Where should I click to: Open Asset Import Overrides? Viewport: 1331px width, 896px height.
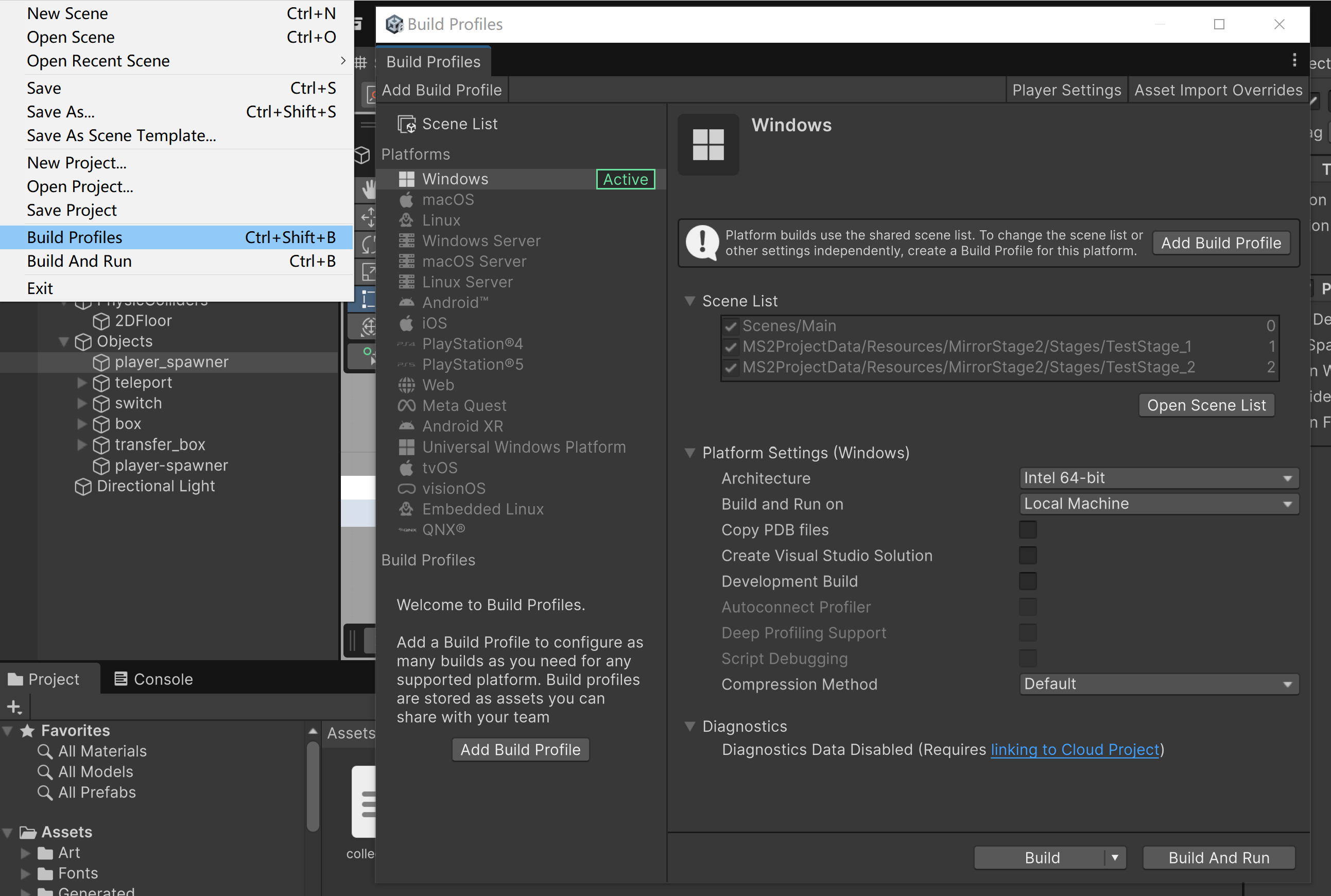(x=1218, y=90)
